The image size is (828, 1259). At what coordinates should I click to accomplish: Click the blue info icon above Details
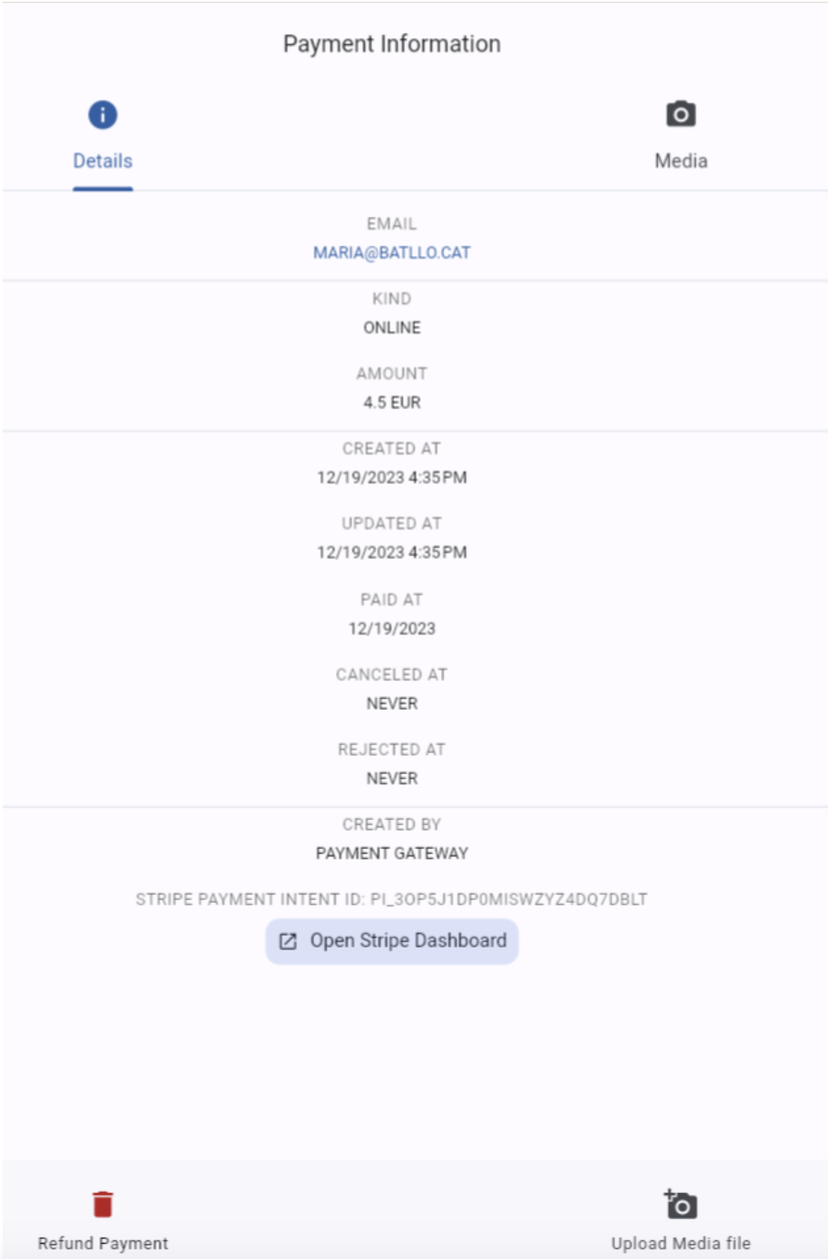[x=103, y=115]
